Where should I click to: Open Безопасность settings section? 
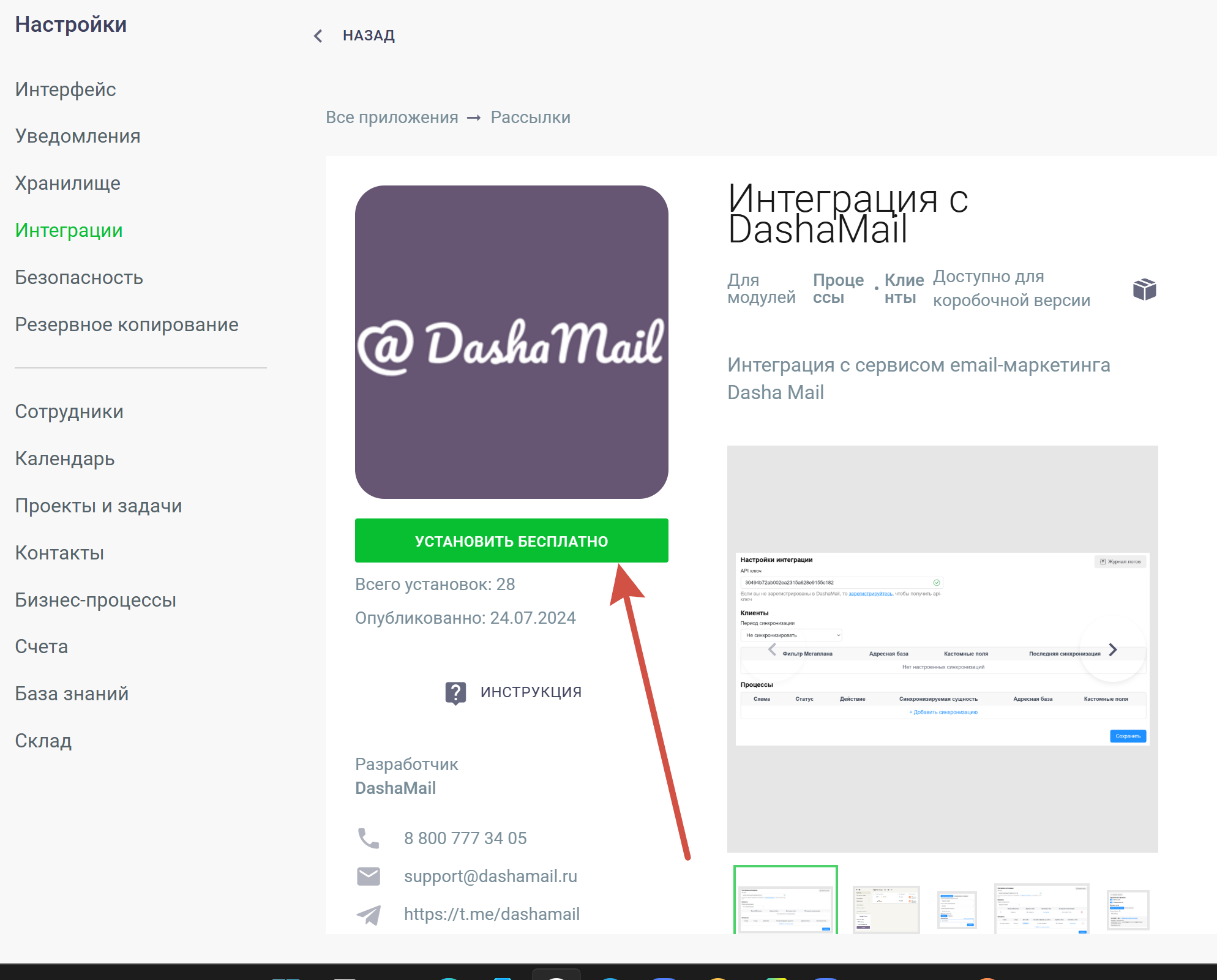pyautogui.click(x=79, y=277)
